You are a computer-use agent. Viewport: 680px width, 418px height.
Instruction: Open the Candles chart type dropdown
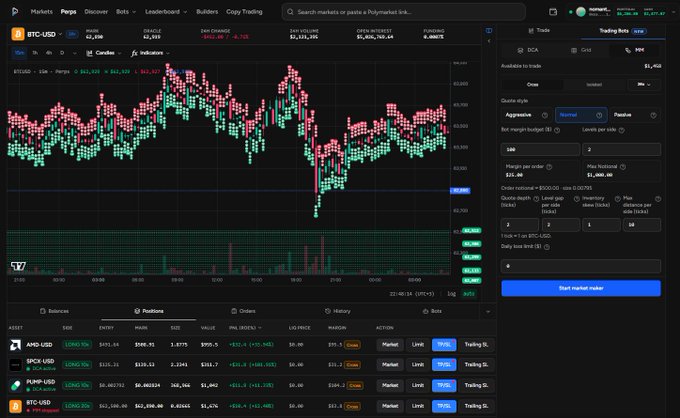tap(103, 53)
